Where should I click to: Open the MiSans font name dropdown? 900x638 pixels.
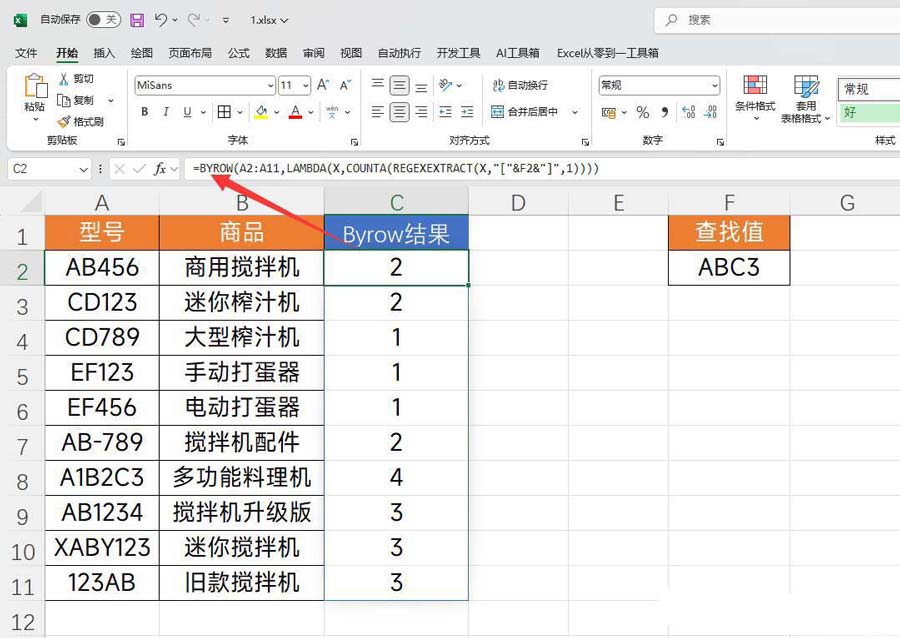pyautogui.click(x=271, y=85)
